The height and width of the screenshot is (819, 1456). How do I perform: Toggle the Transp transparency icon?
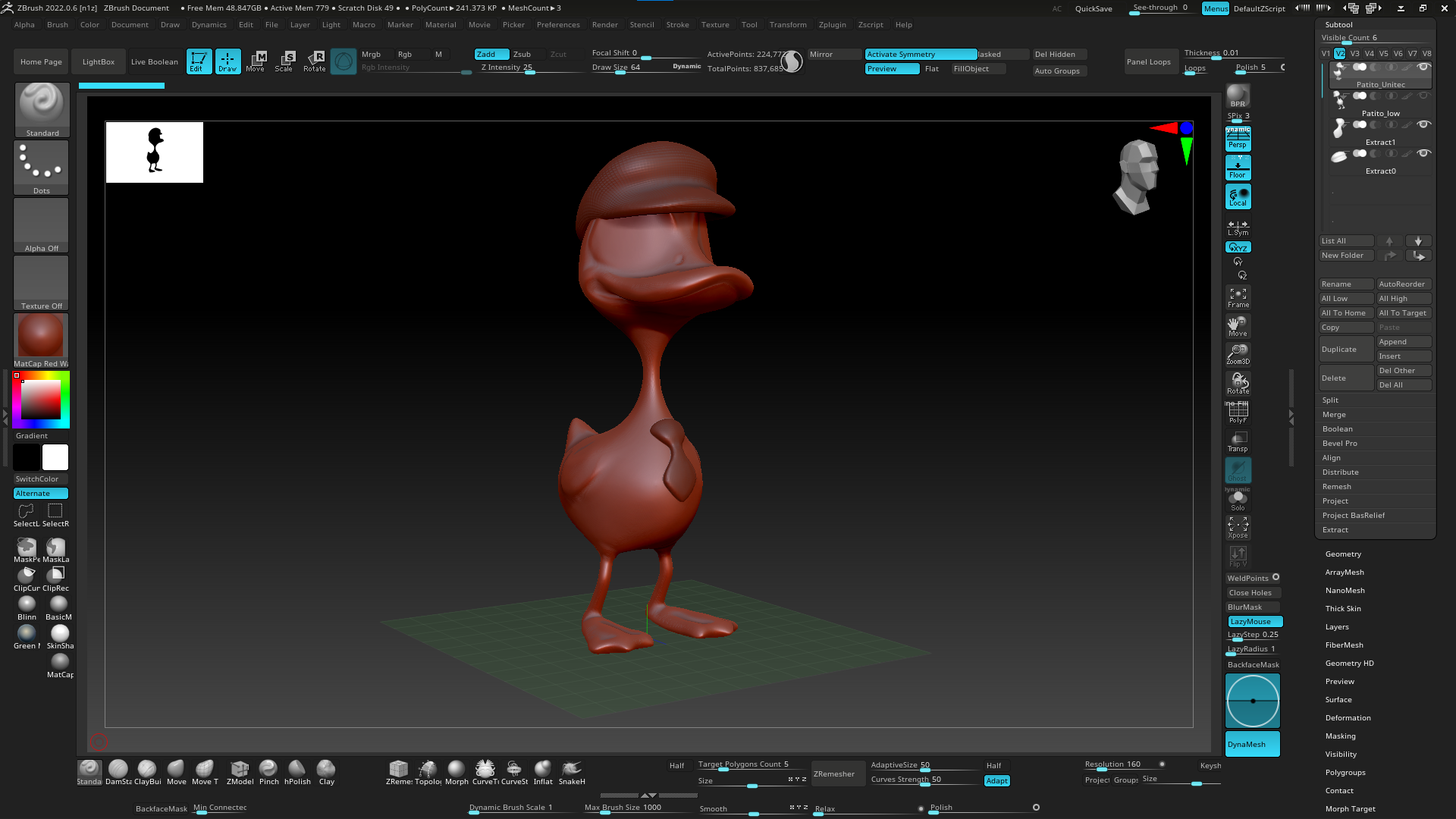pos(1238,441)
